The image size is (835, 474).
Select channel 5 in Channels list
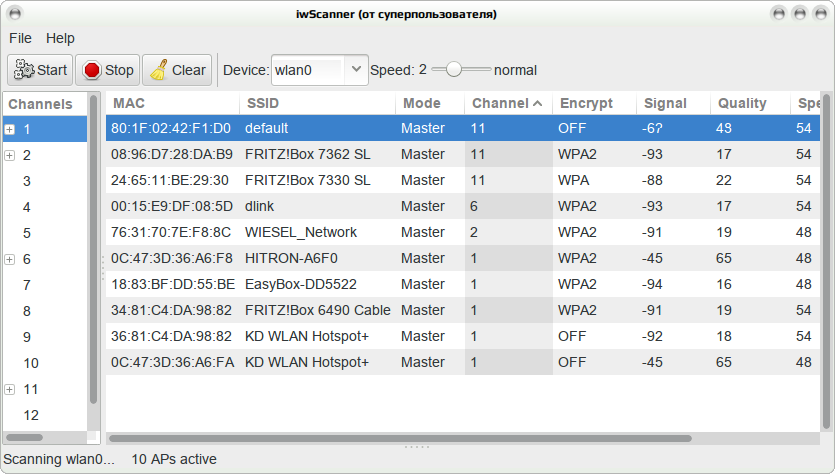[45, 233]
